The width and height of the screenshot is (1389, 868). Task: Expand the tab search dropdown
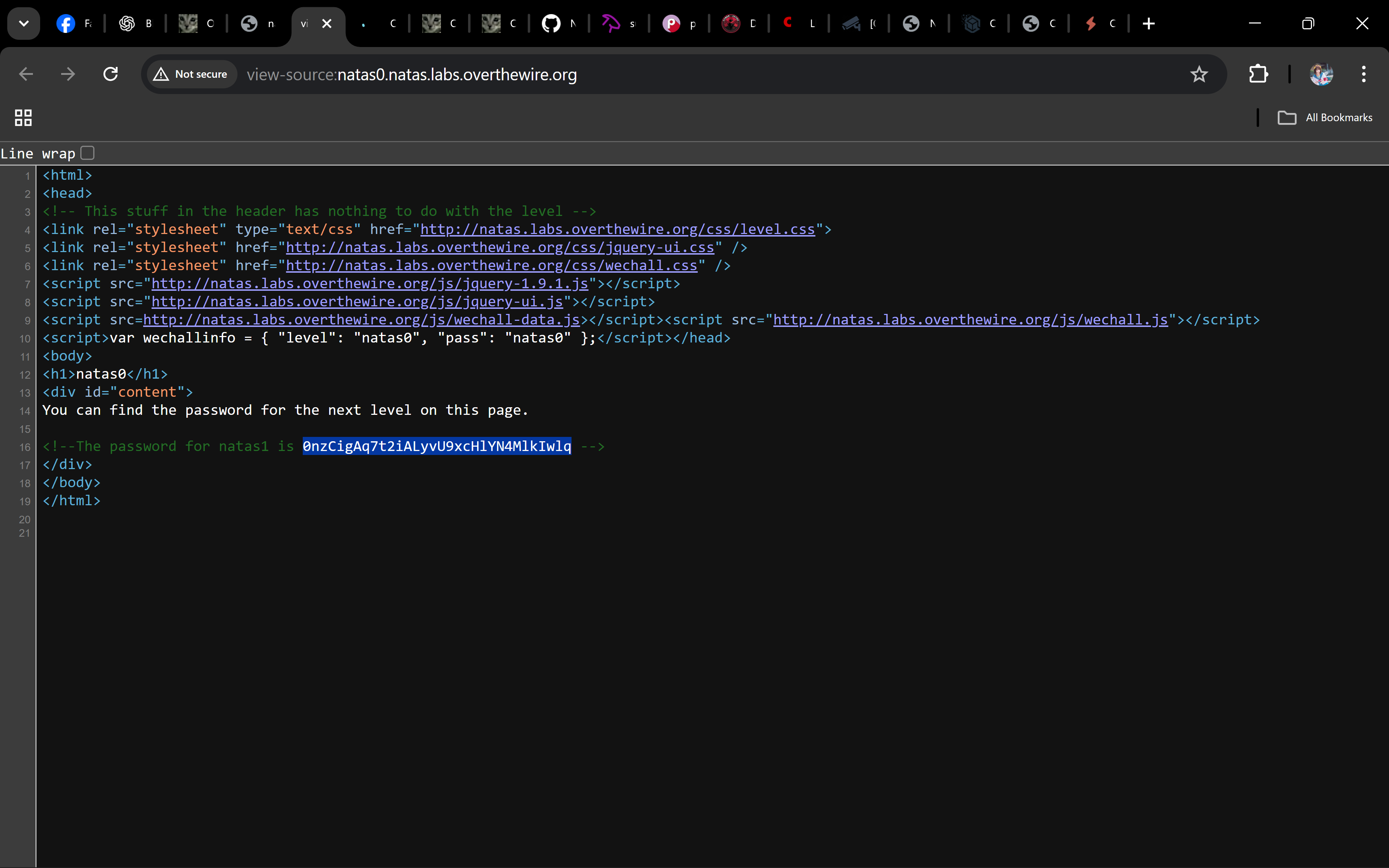[24, 24]
